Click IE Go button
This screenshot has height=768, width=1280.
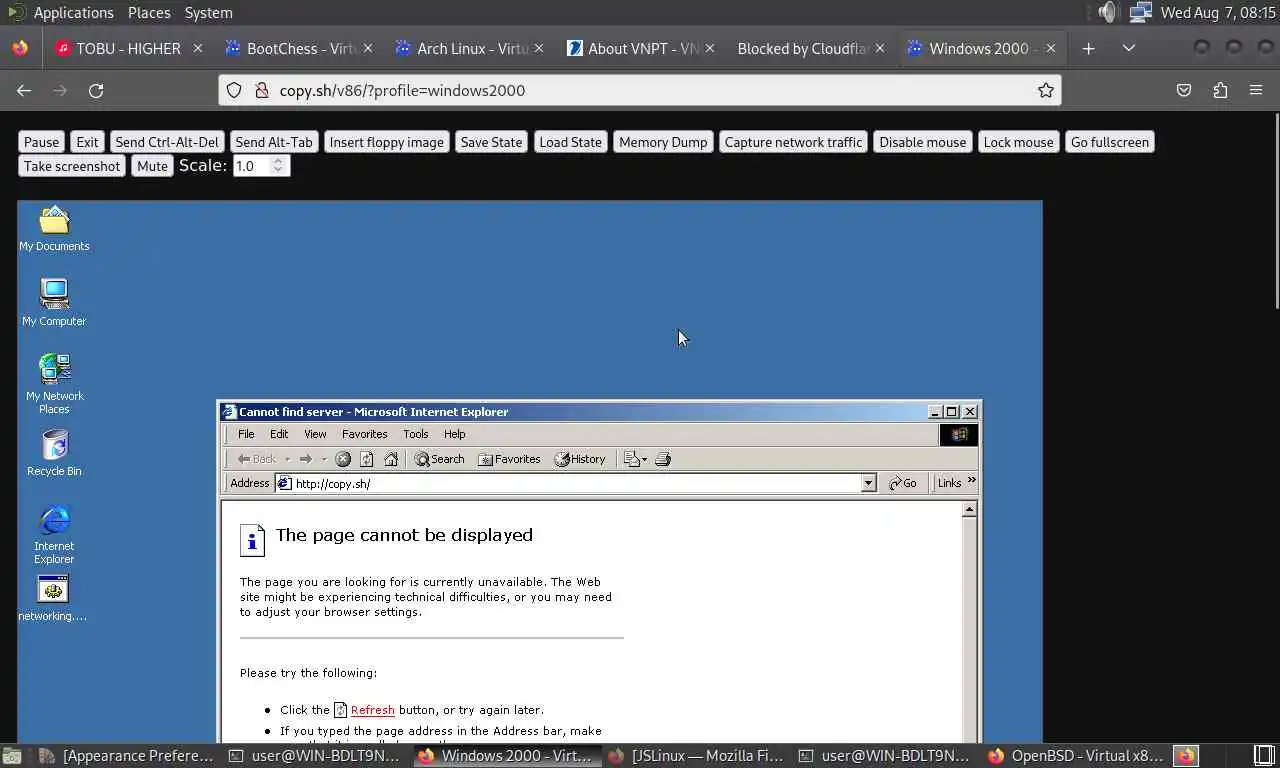903,483
